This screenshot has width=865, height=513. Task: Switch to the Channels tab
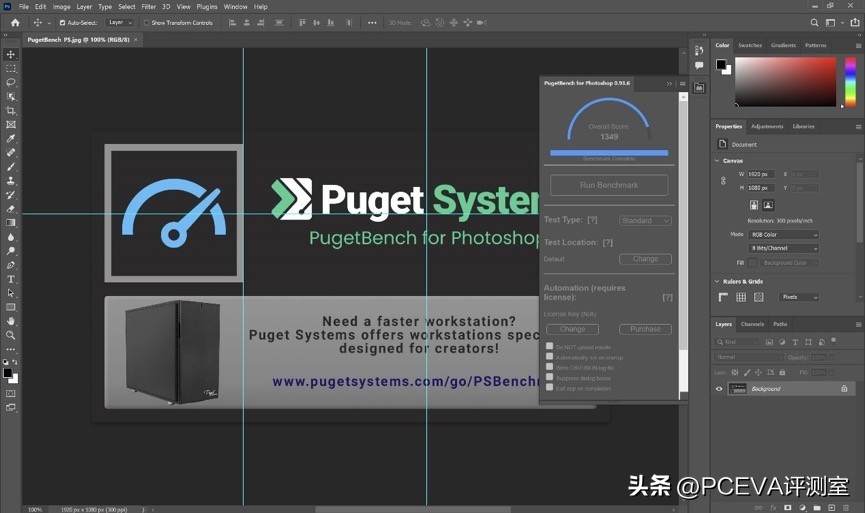coord(752,324)
